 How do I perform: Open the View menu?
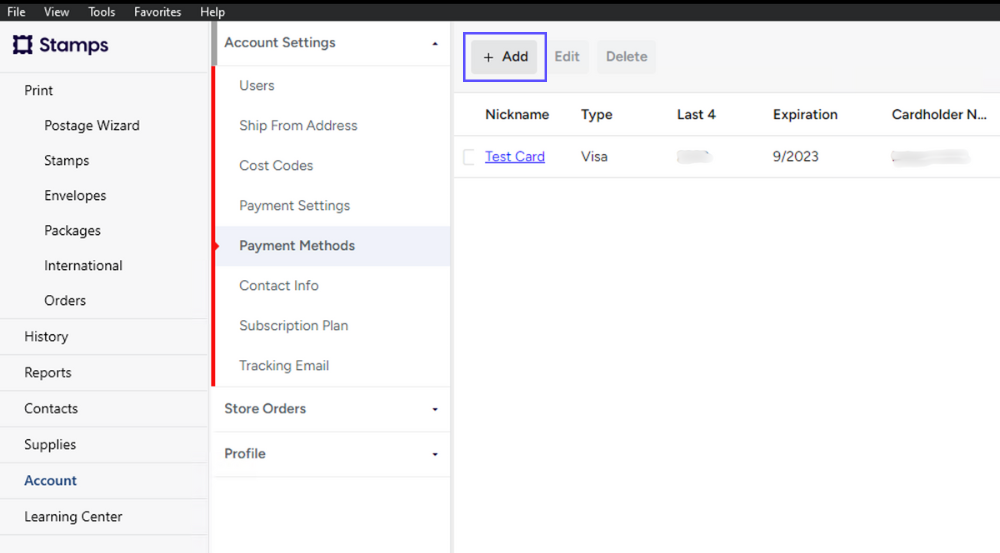(x=56, y=11)
